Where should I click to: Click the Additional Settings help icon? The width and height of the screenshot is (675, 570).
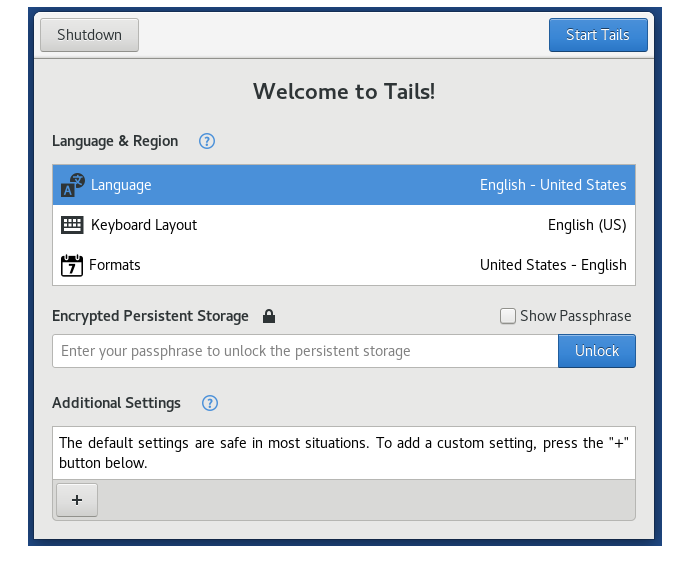tap(210, 403)
